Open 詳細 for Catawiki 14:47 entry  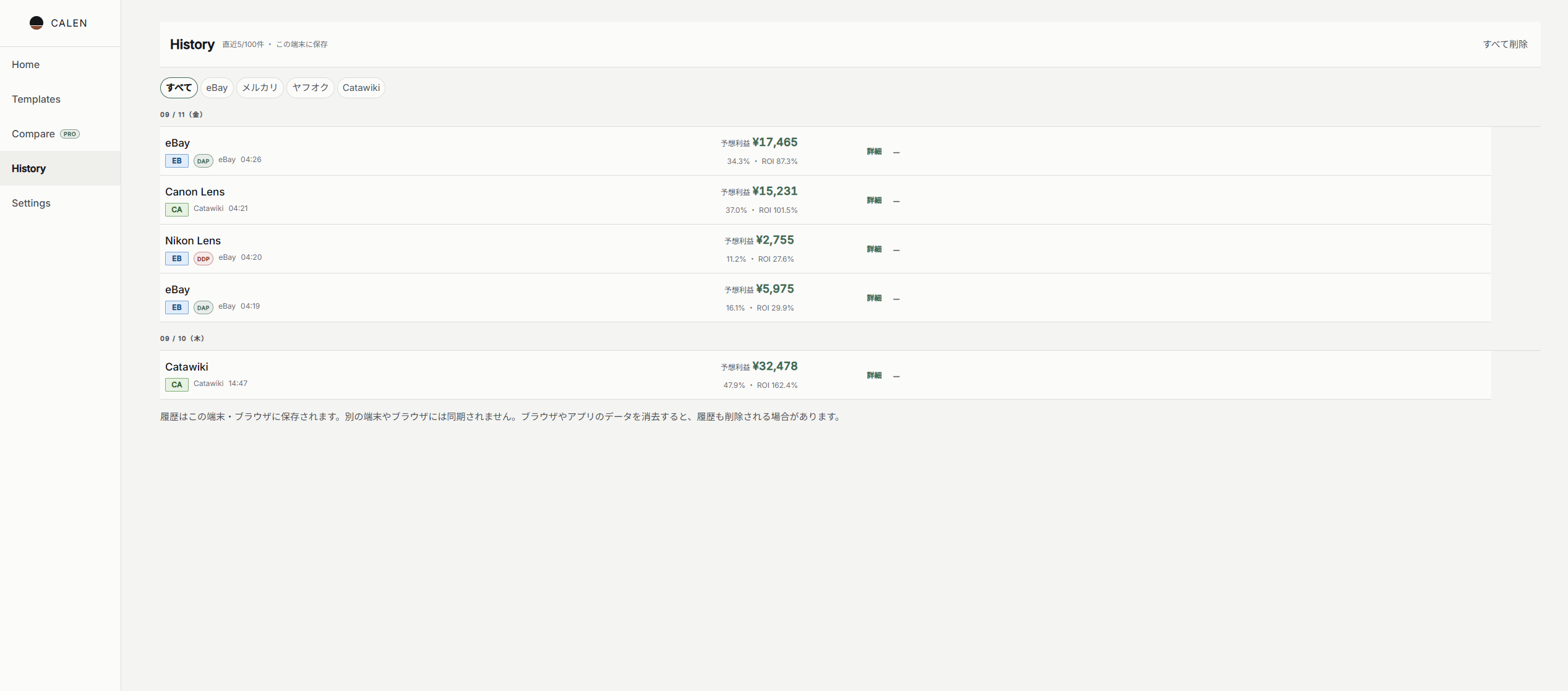tap(874, 376)
